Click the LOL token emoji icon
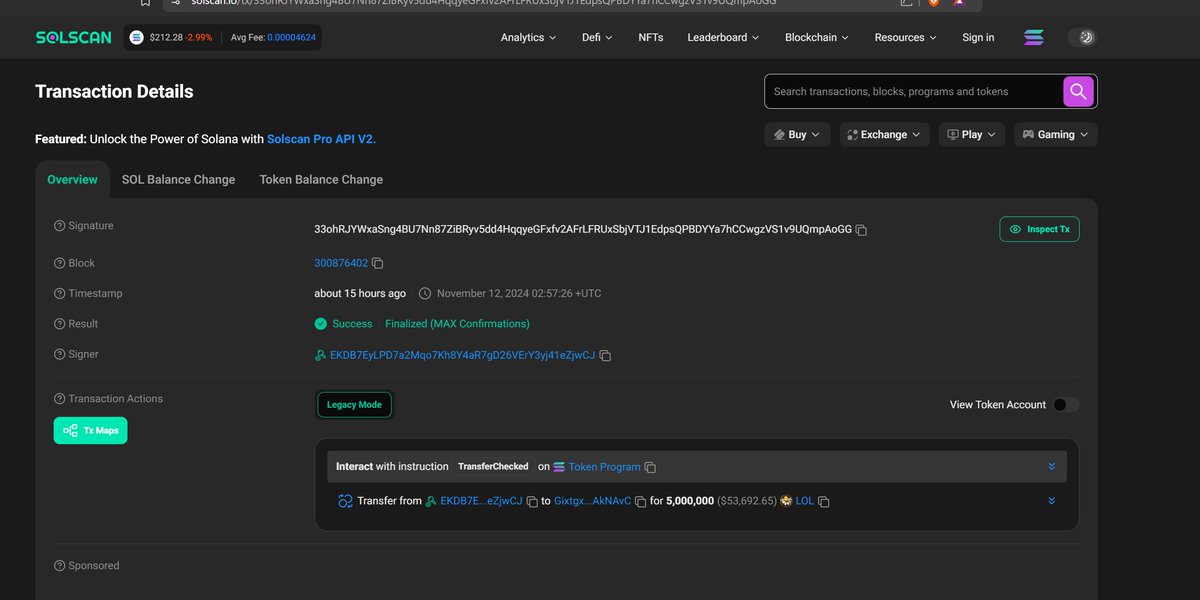1200x600 pixels. coord(786,501)
